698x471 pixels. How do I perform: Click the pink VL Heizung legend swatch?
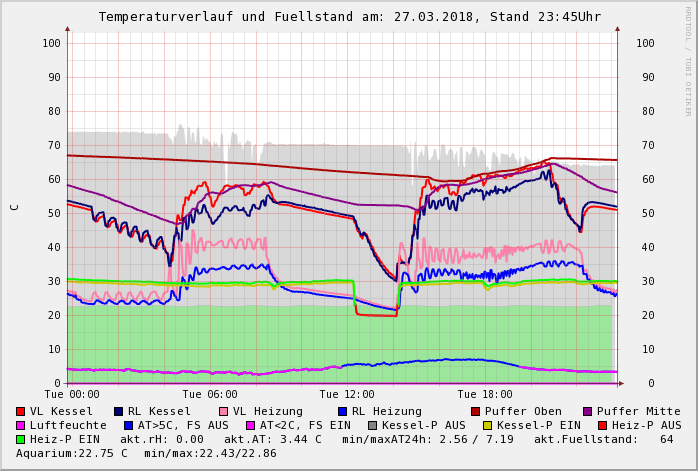(222, 412)
